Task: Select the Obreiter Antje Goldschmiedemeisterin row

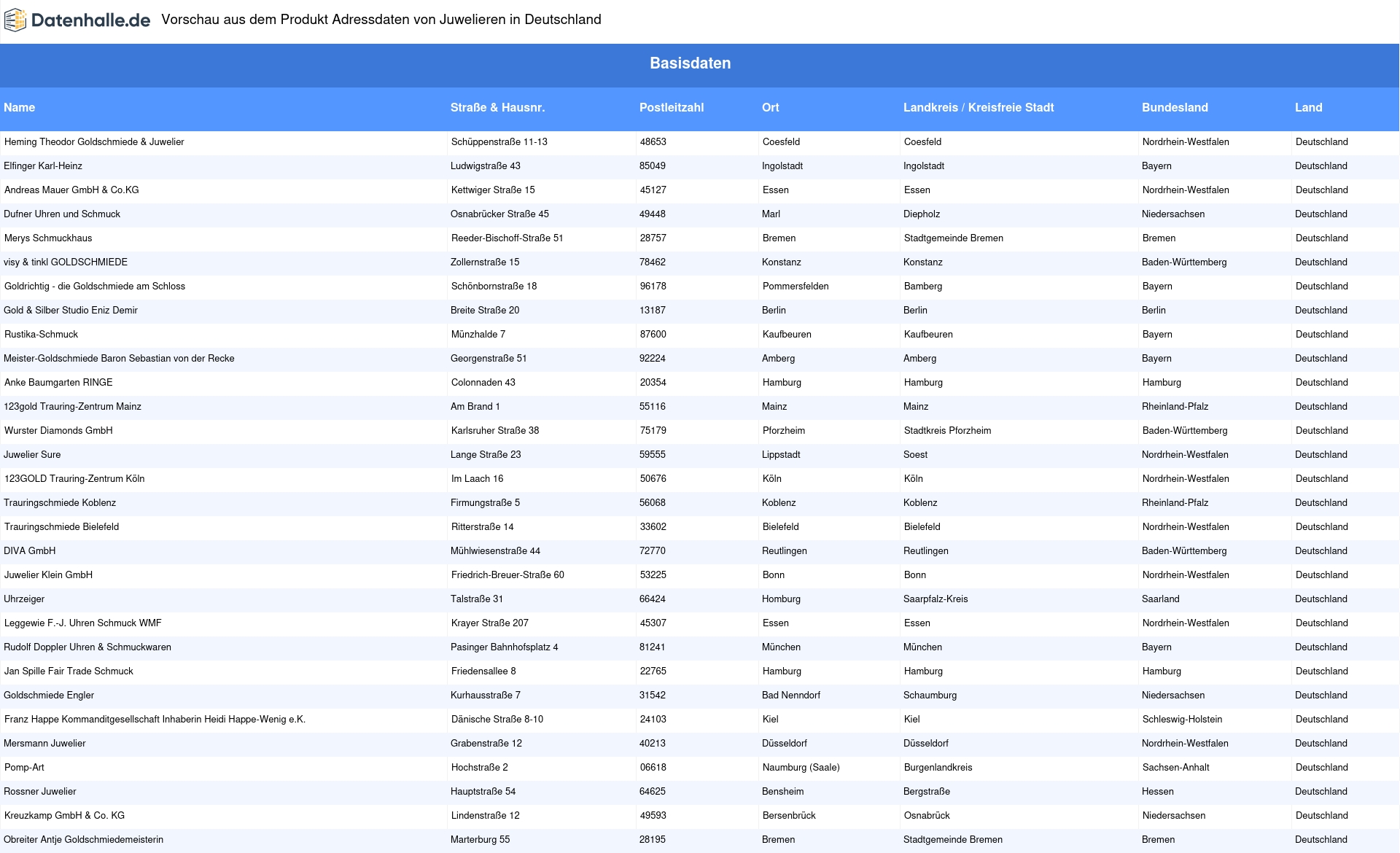Action: pyautogui.click(x=83, y=840)
